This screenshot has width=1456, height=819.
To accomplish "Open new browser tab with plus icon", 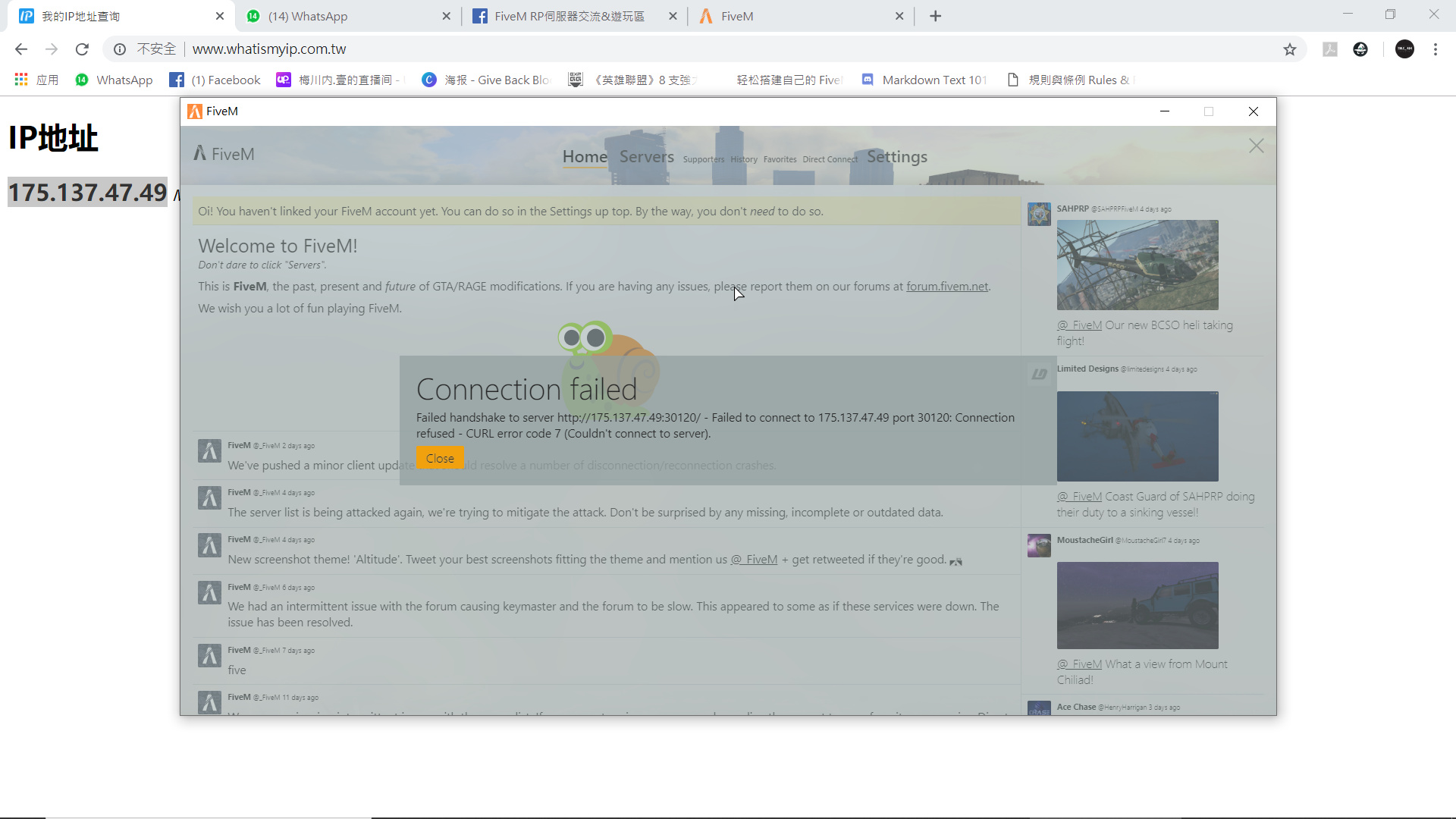I will [935, 16].
